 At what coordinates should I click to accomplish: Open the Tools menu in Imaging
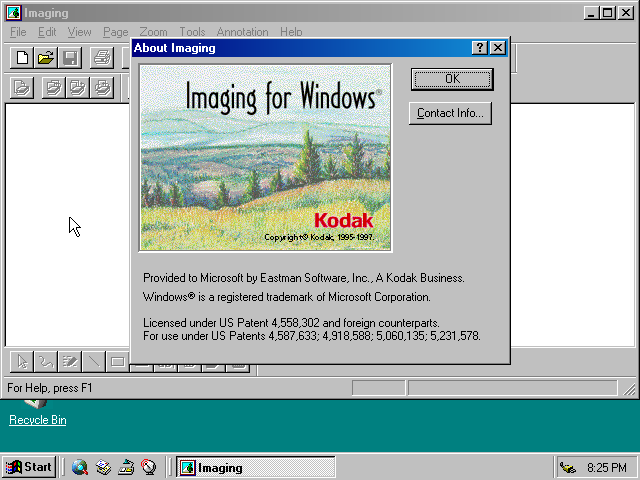coord(192,32)
